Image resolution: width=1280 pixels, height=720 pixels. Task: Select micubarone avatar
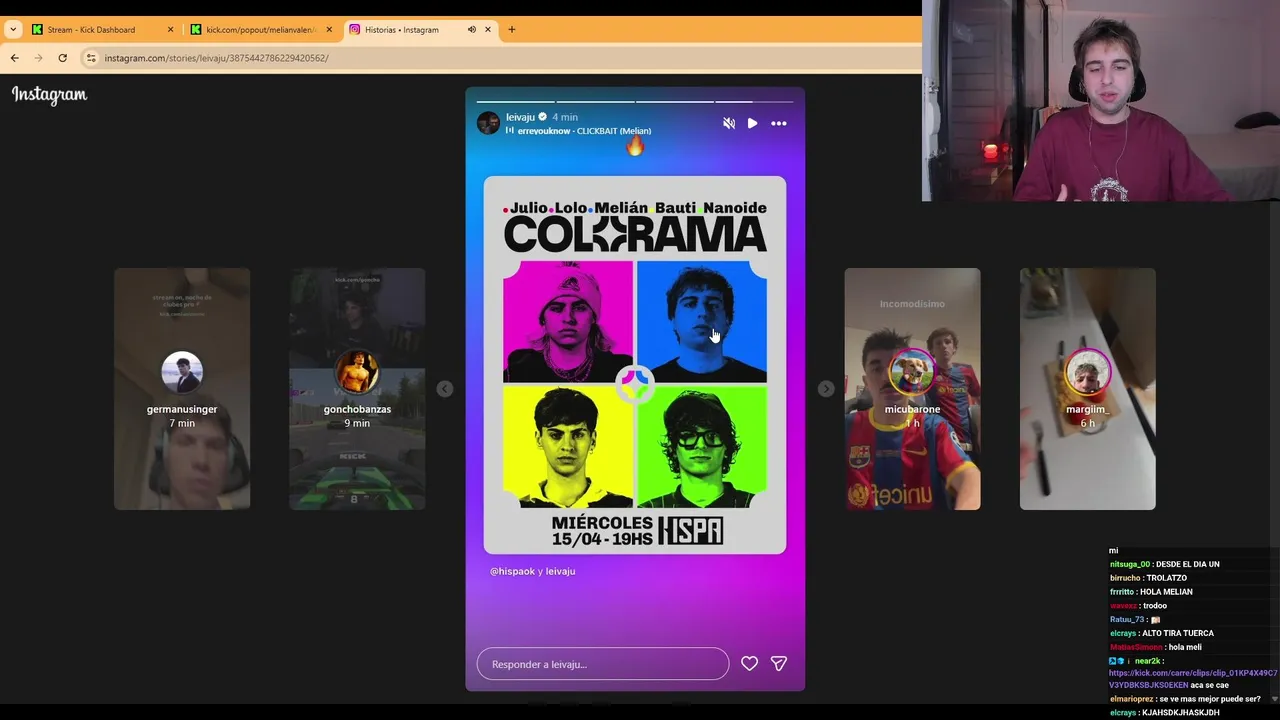(912, 373)
